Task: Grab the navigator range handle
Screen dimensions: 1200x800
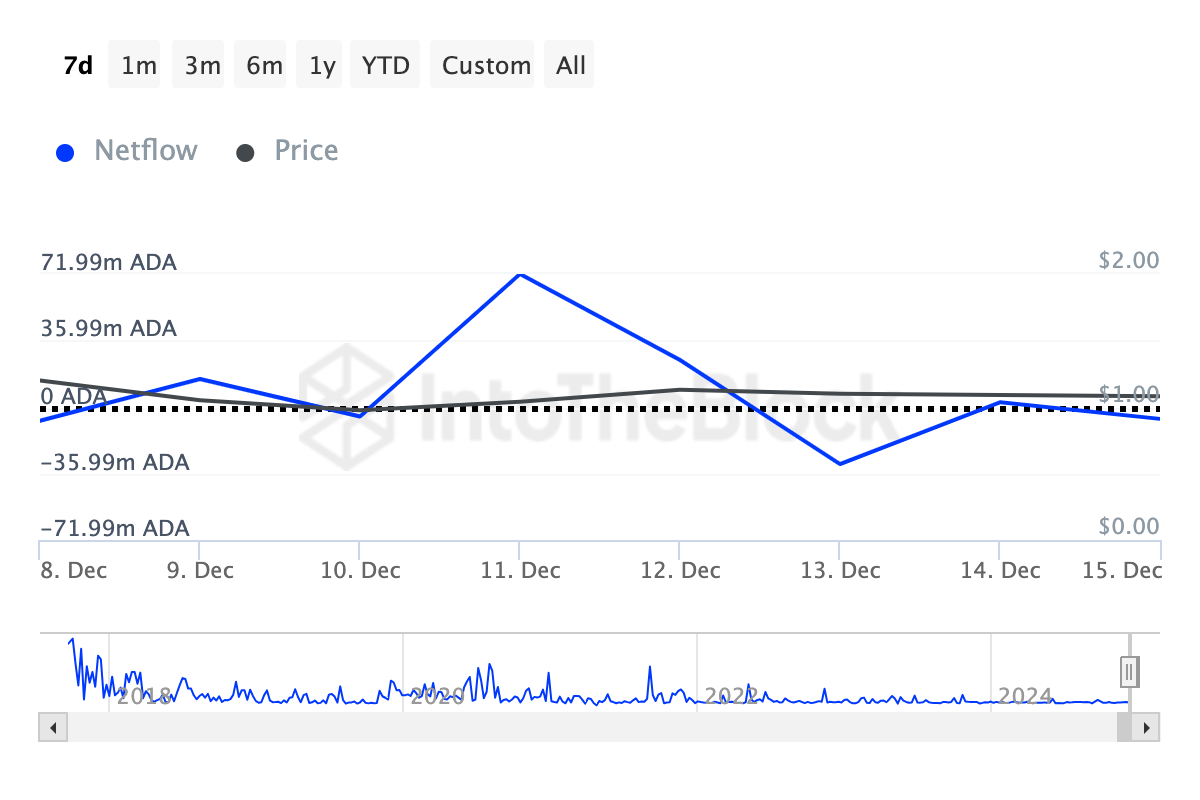Action: tap(1129, 671)
